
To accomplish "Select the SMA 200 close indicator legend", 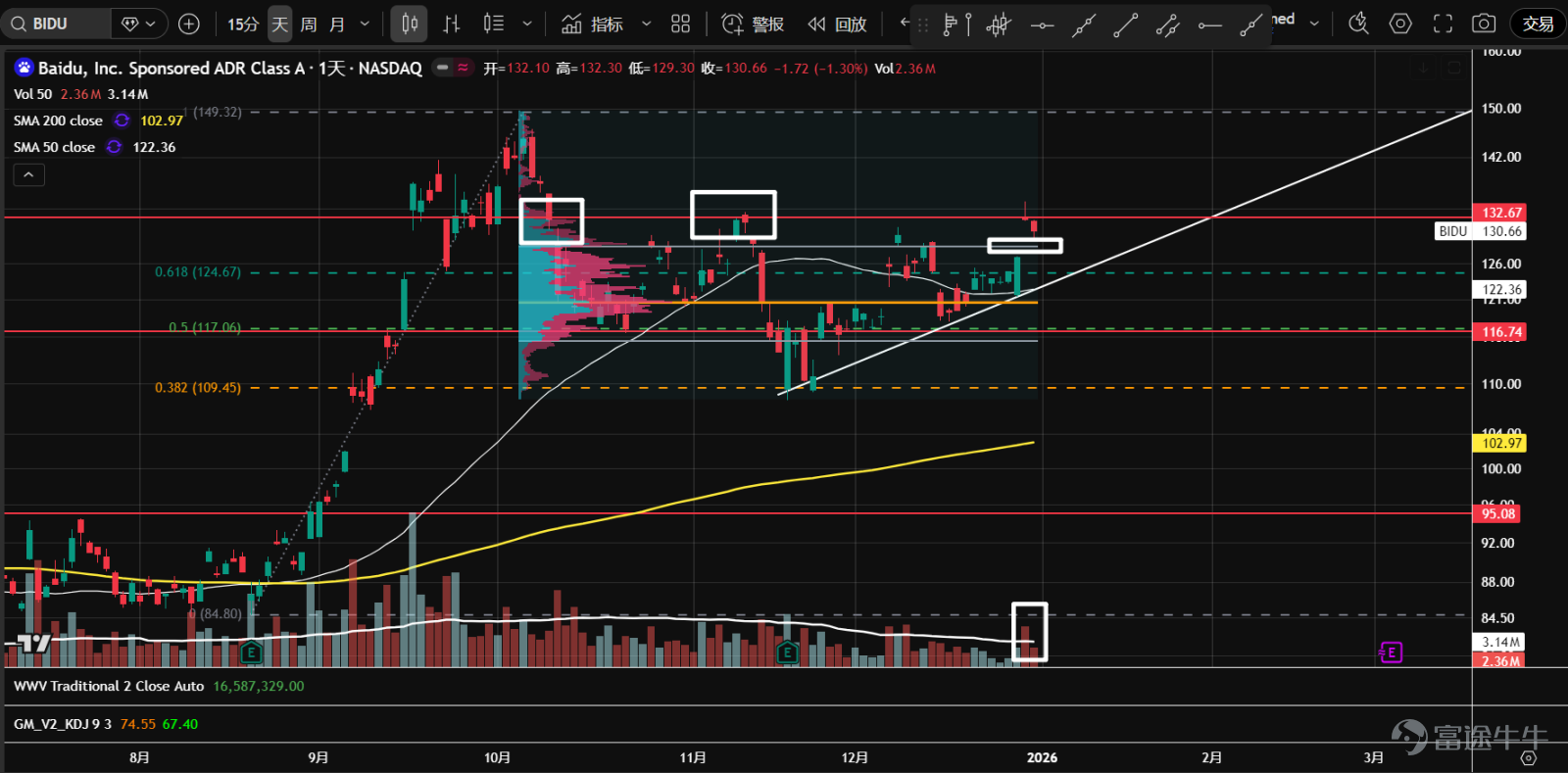I will pyautogui.click(x=58, y=121).
